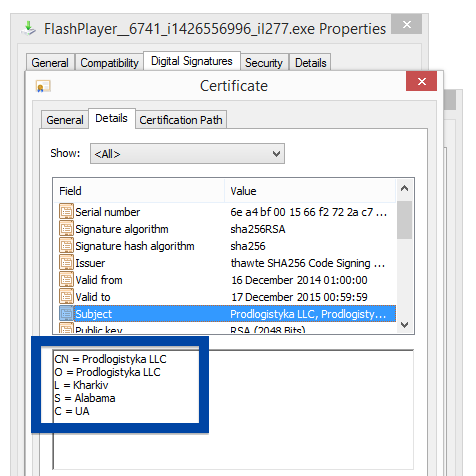476x476 pixels.
Task: Click value '17 December 2015 00:59:59'
Action: point(299,297)
